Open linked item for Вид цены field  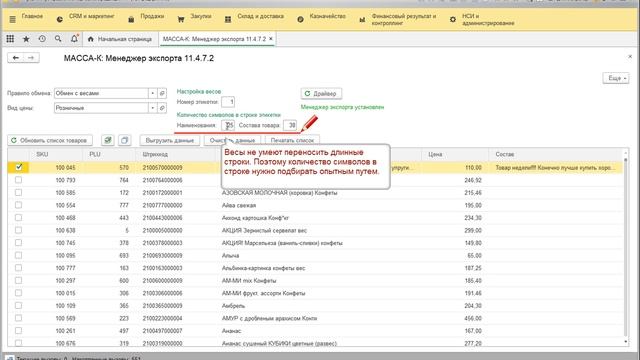(162, 108)
